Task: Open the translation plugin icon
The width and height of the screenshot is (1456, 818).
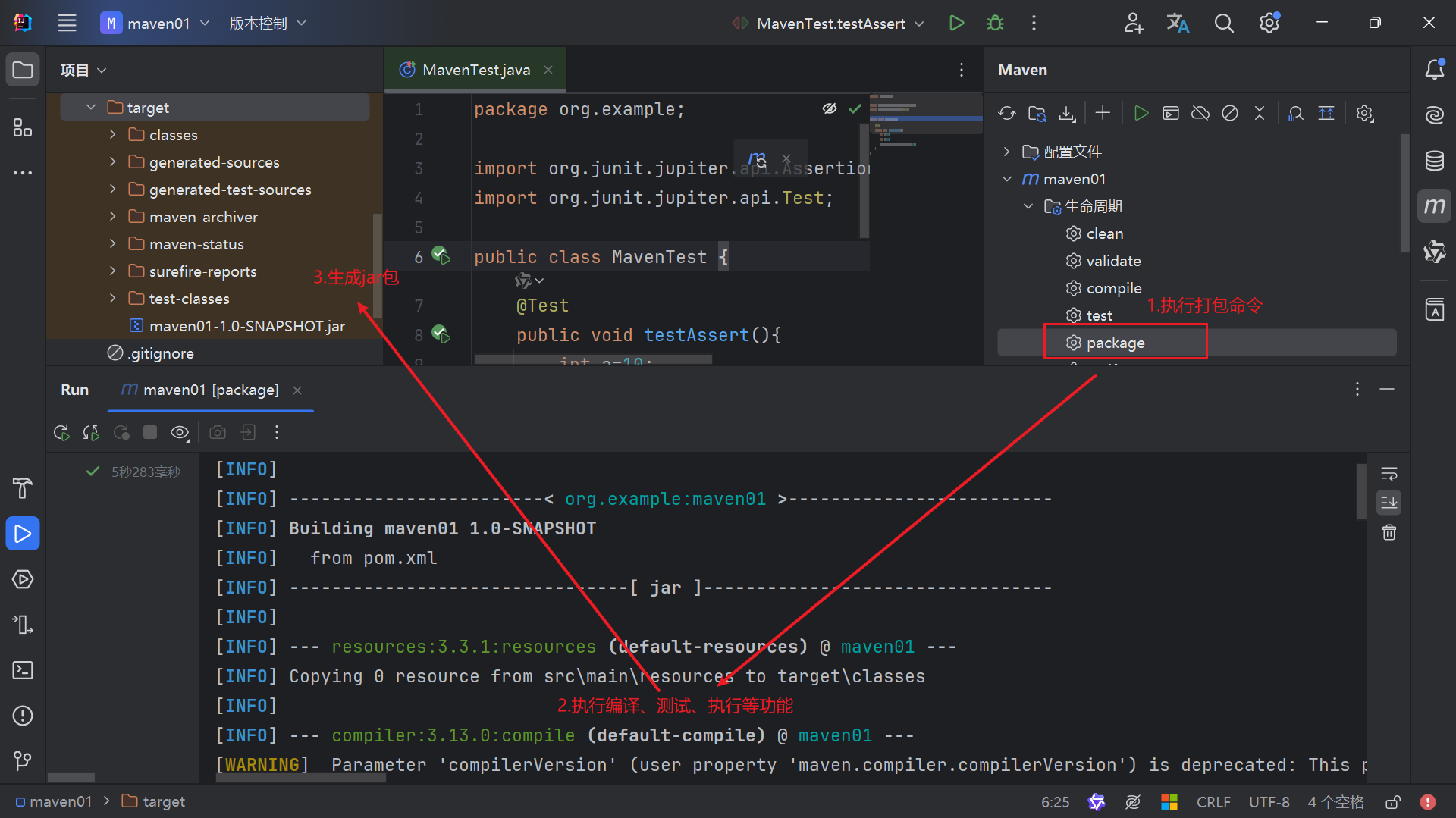Action: [x=1178, y=23]
